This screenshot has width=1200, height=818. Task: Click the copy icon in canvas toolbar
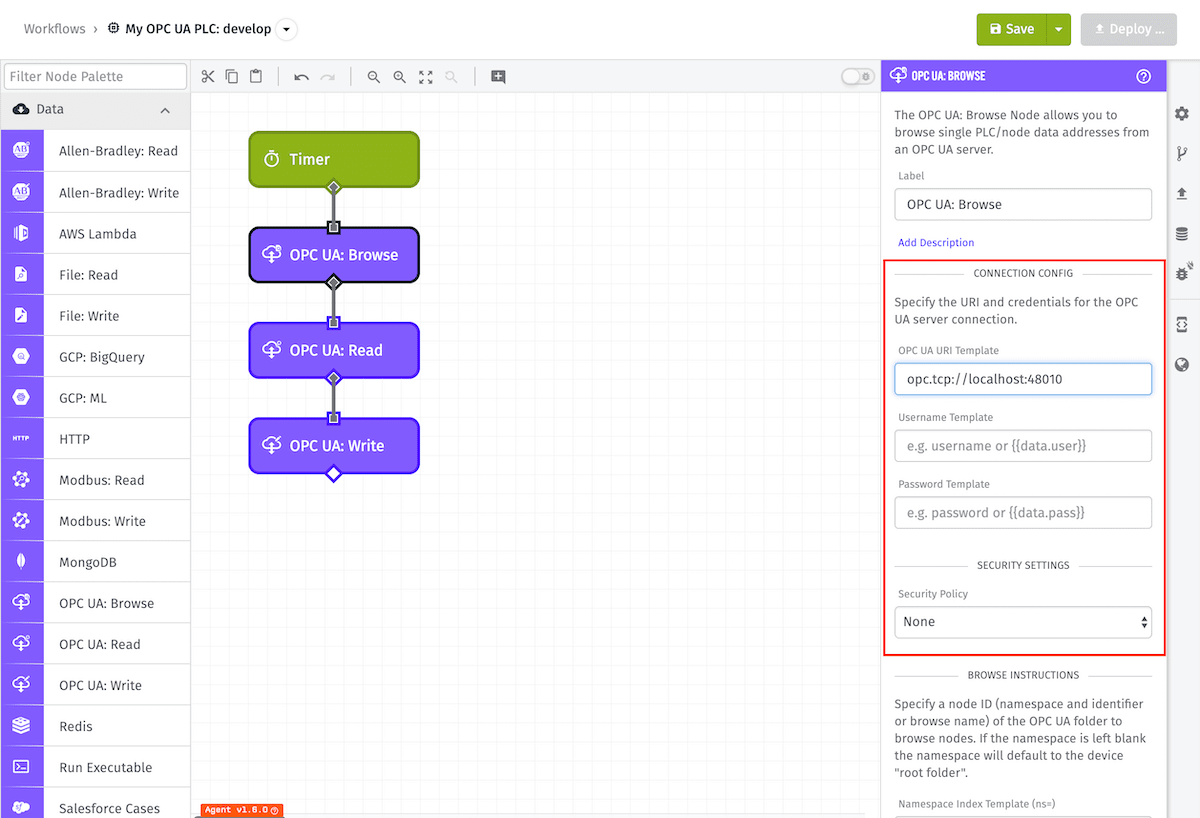coord(232,77)
